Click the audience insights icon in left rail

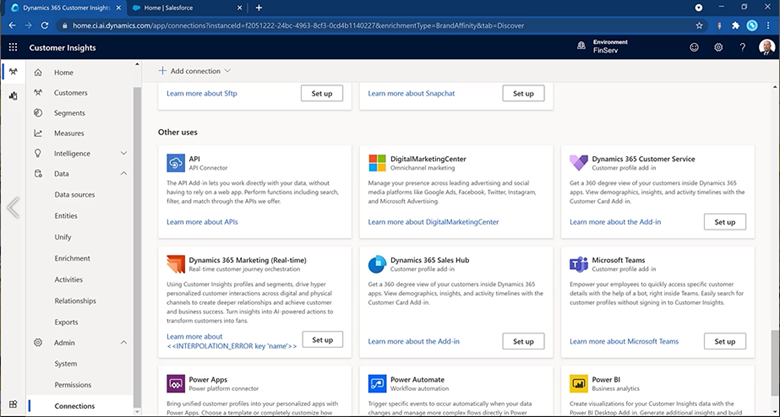pyautogui.click(x=13, y=72)
